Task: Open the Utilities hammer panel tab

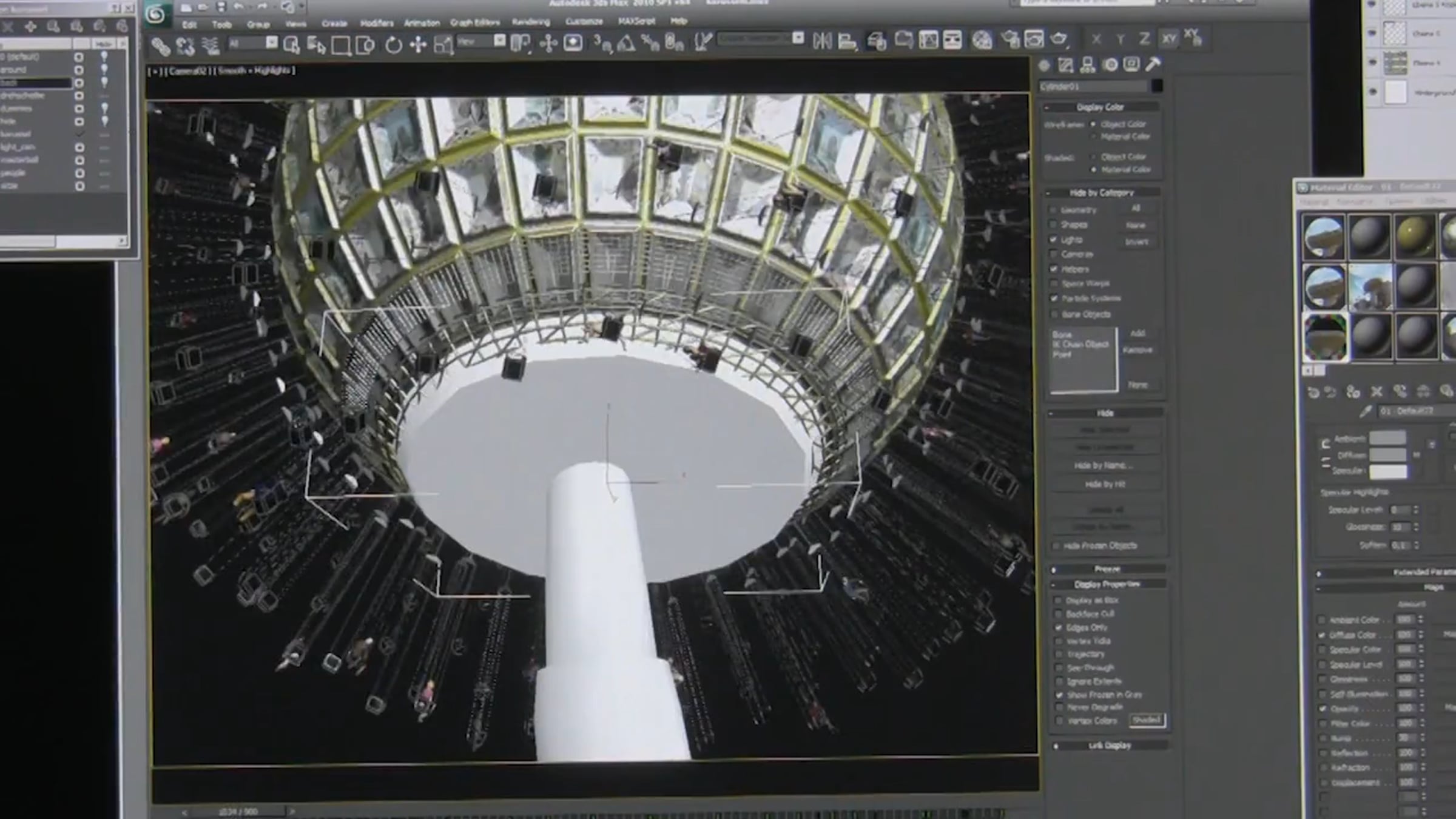Action: pyautogui.click(x=1153, y=64)
